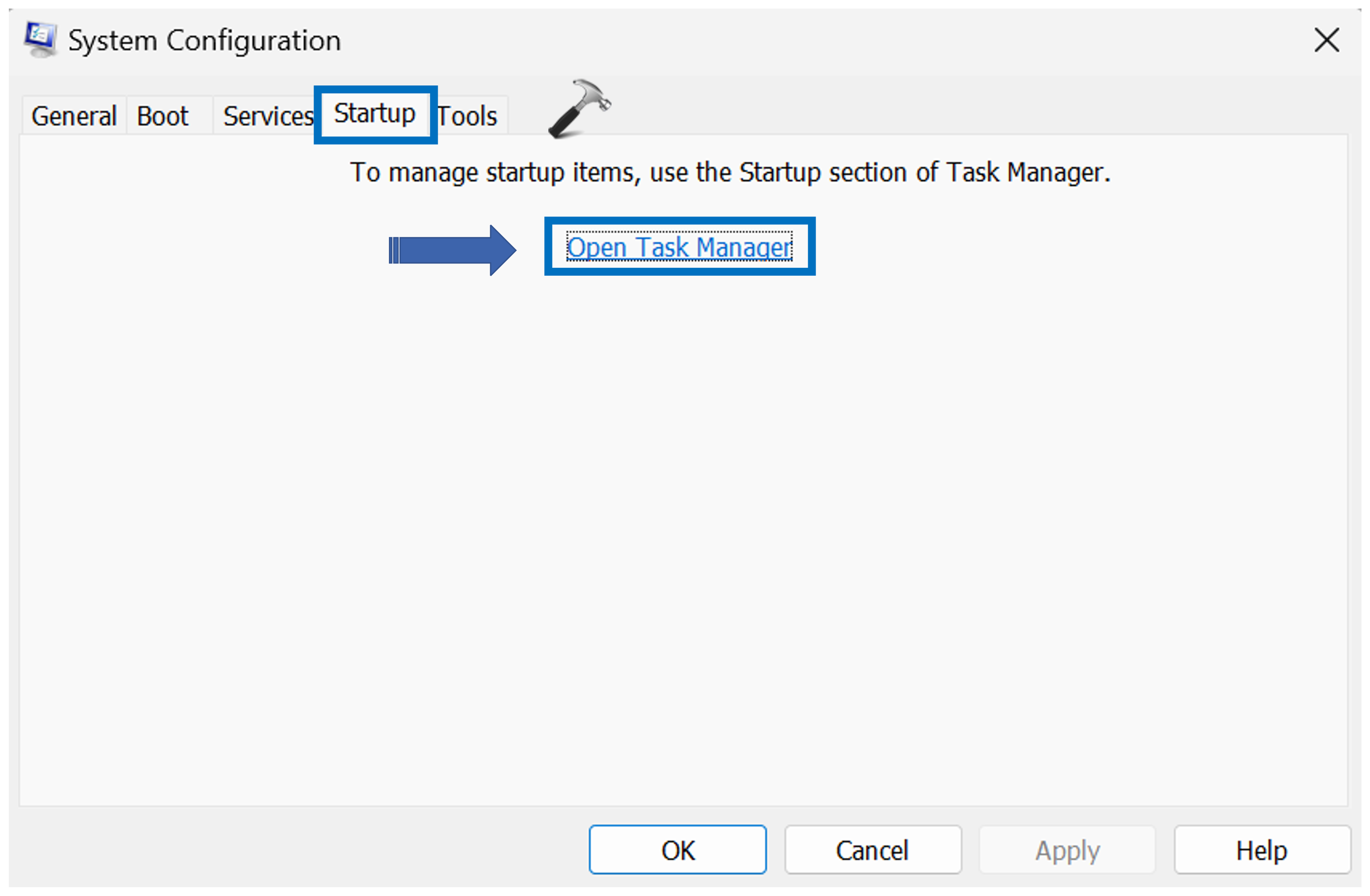Open Help for System Configuration
The image size is (1370, 896).
click(1261, 850)
